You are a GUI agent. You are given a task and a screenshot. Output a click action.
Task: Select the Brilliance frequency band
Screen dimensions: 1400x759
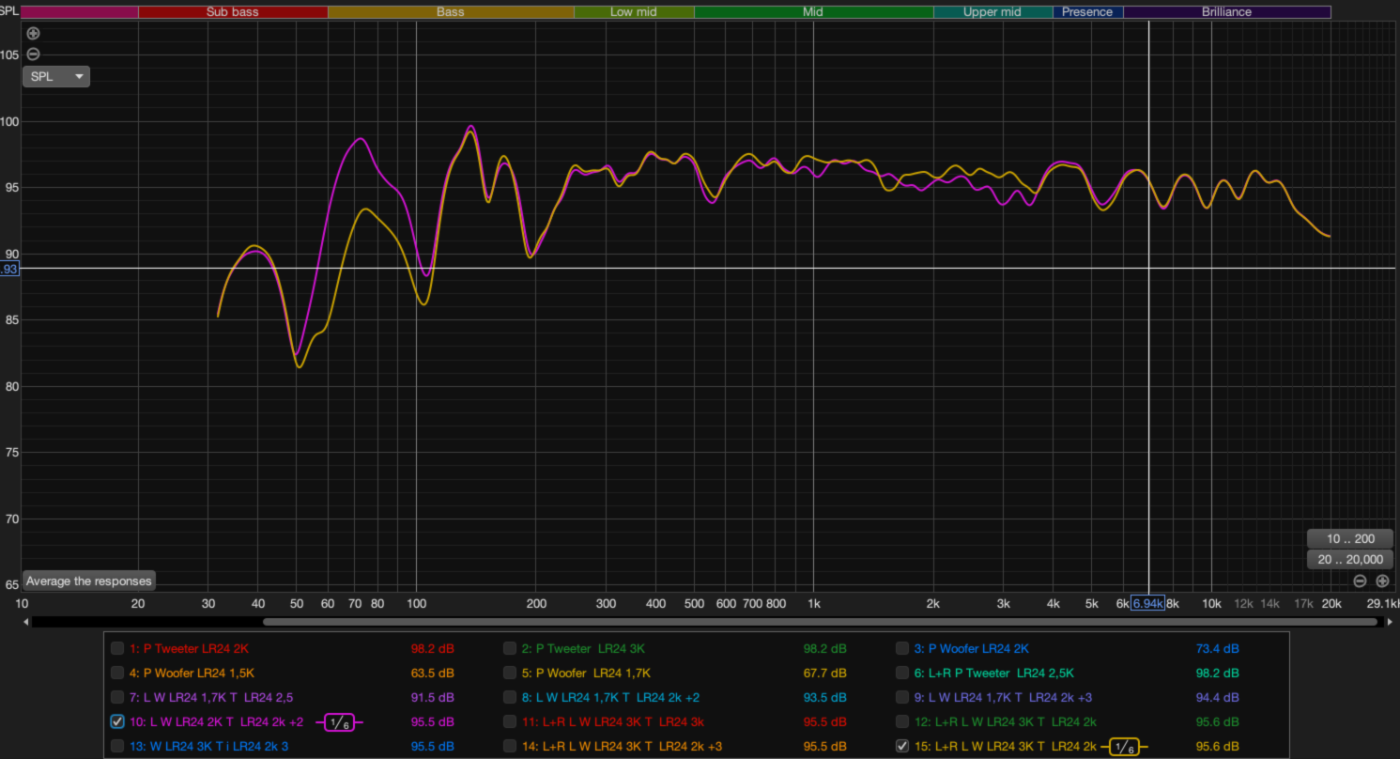(x=1226, y=12)
